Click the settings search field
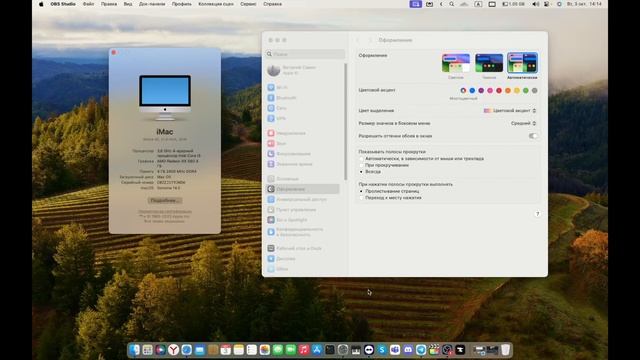The height and width of the screenshot is (360, 640). [x=305, y=54]
